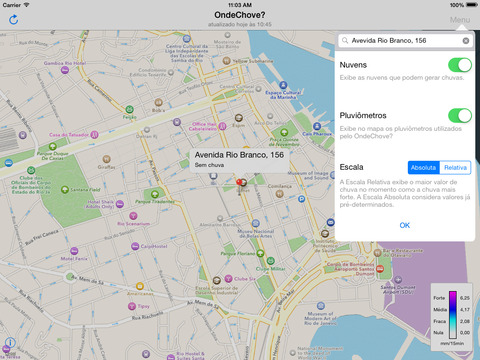Click the Avenida Rio Branco, 156 callout
The width and height of the screenshot is (480, 360).
tap(239, 160)
